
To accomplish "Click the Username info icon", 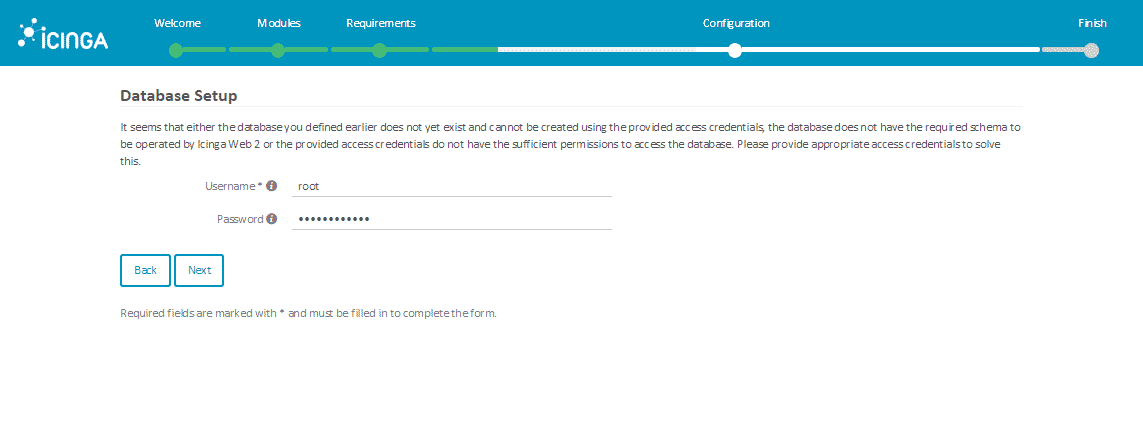I will click(x=271, y=186).
